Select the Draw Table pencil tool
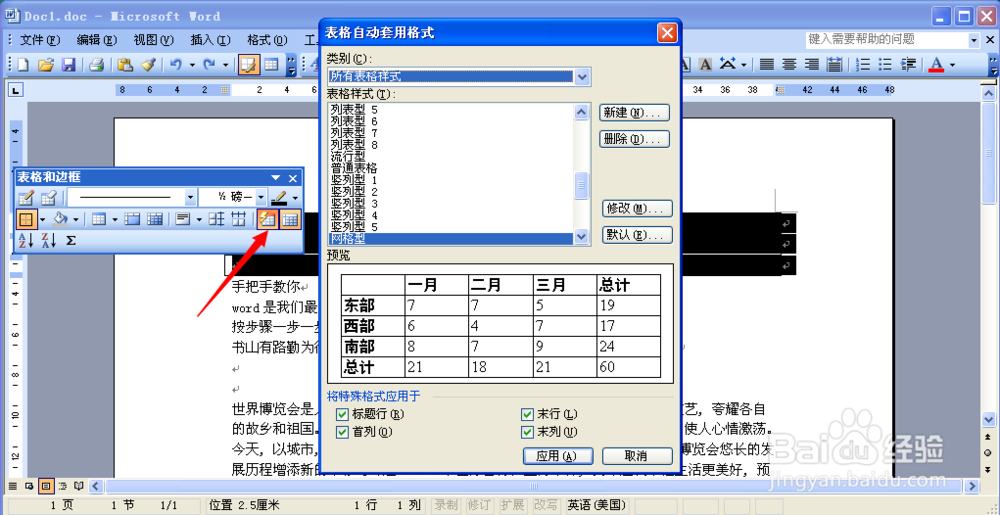Image resolution: width=1000 pixels, height=515 pixels. (26, 198)
